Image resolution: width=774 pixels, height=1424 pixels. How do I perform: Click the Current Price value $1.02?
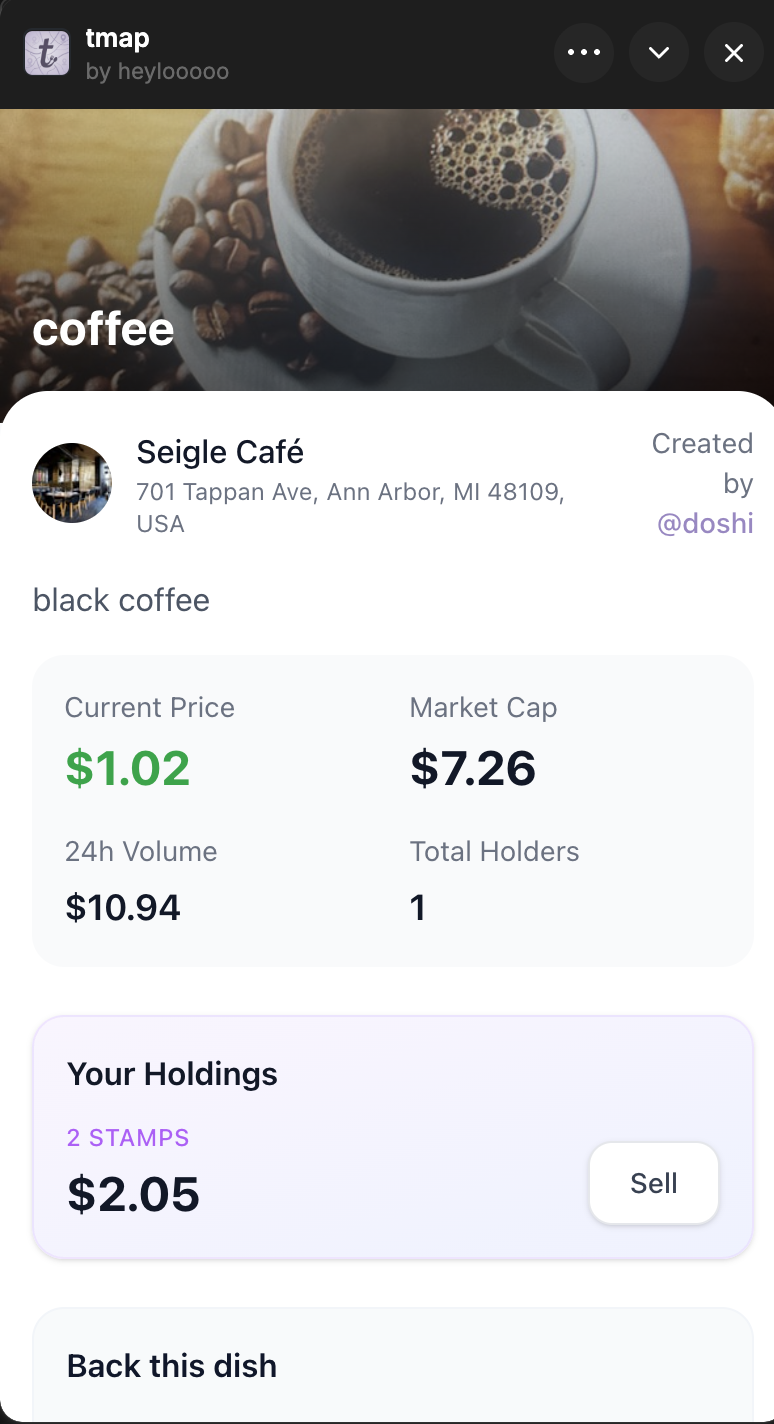click(x=128, y=768)
